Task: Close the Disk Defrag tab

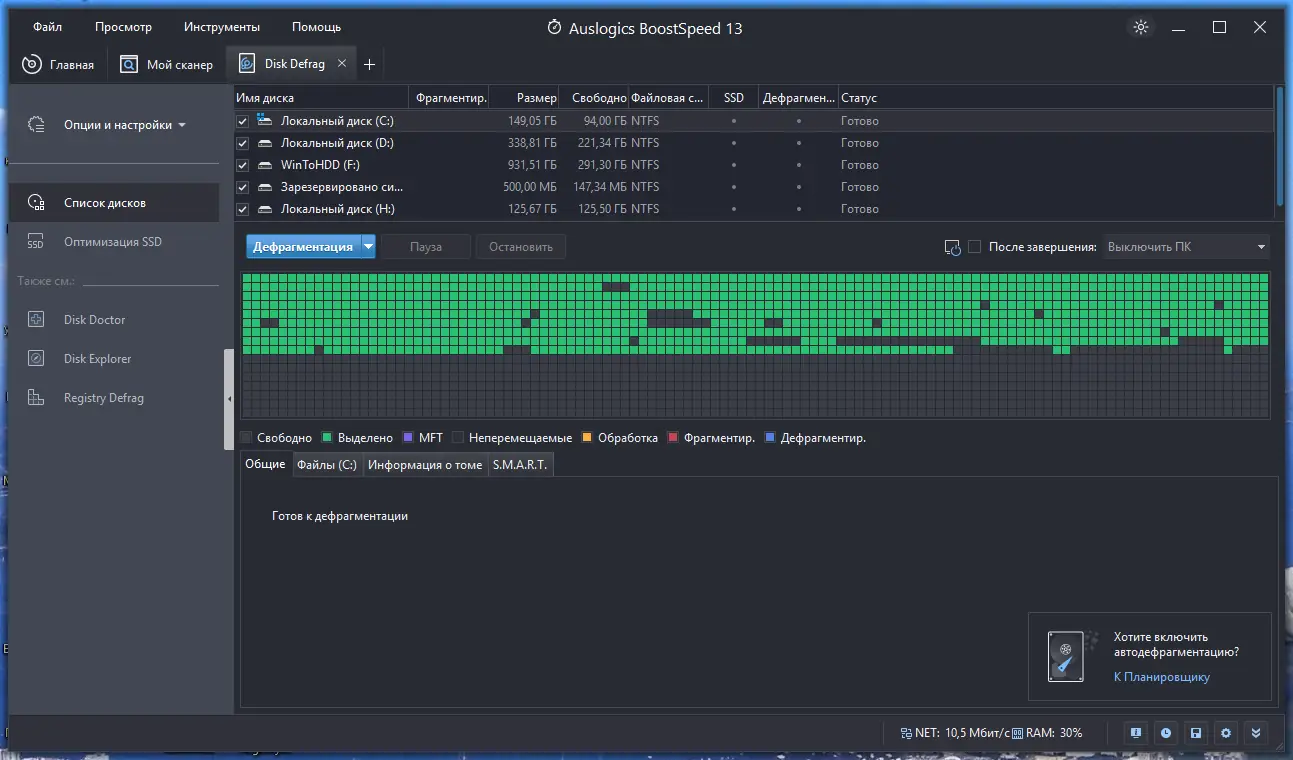Action: click(x=342, y=63)
